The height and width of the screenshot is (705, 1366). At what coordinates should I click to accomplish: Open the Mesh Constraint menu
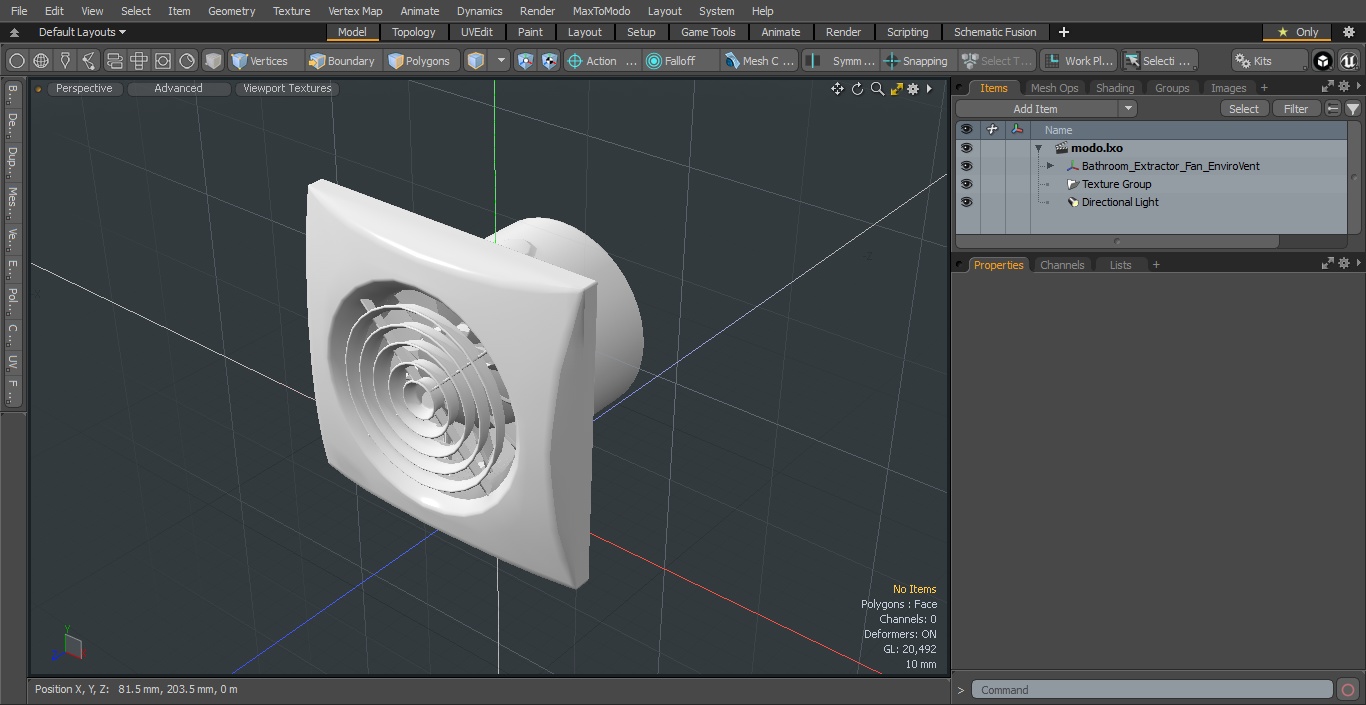pyautogui.click(x=760, y=61)
